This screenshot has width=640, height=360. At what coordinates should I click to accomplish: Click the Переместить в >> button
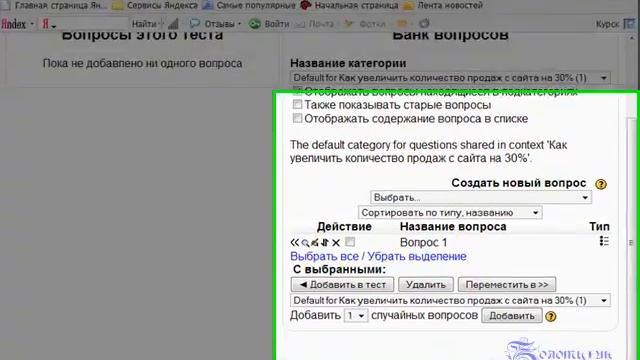click(507, 284)
